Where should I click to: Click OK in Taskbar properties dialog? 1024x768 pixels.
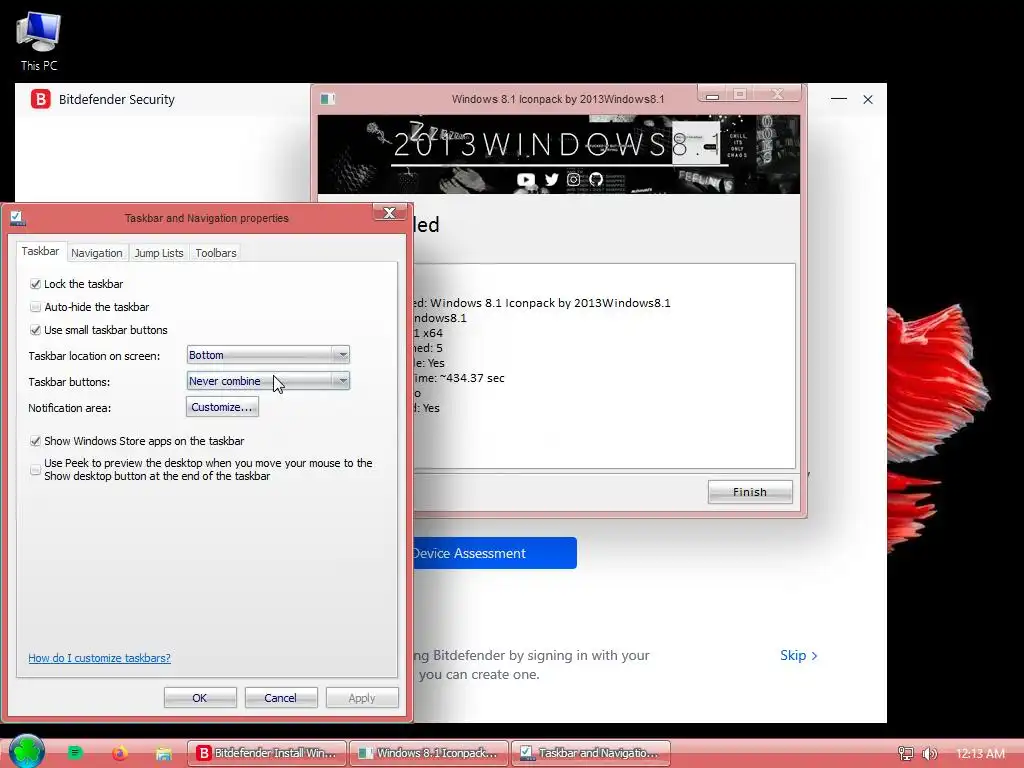[x=200, y=697]
